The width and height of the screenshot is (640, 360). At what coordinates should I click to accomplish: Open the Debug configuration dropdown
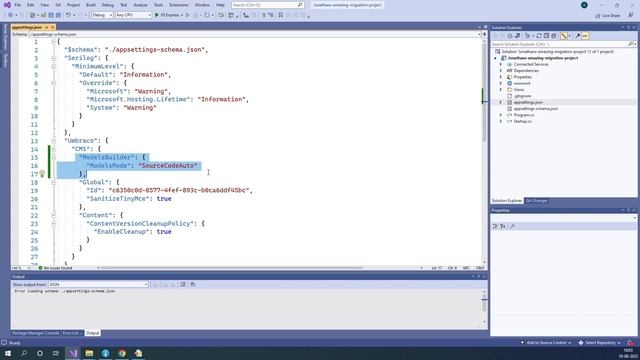(x=102, y=15)
